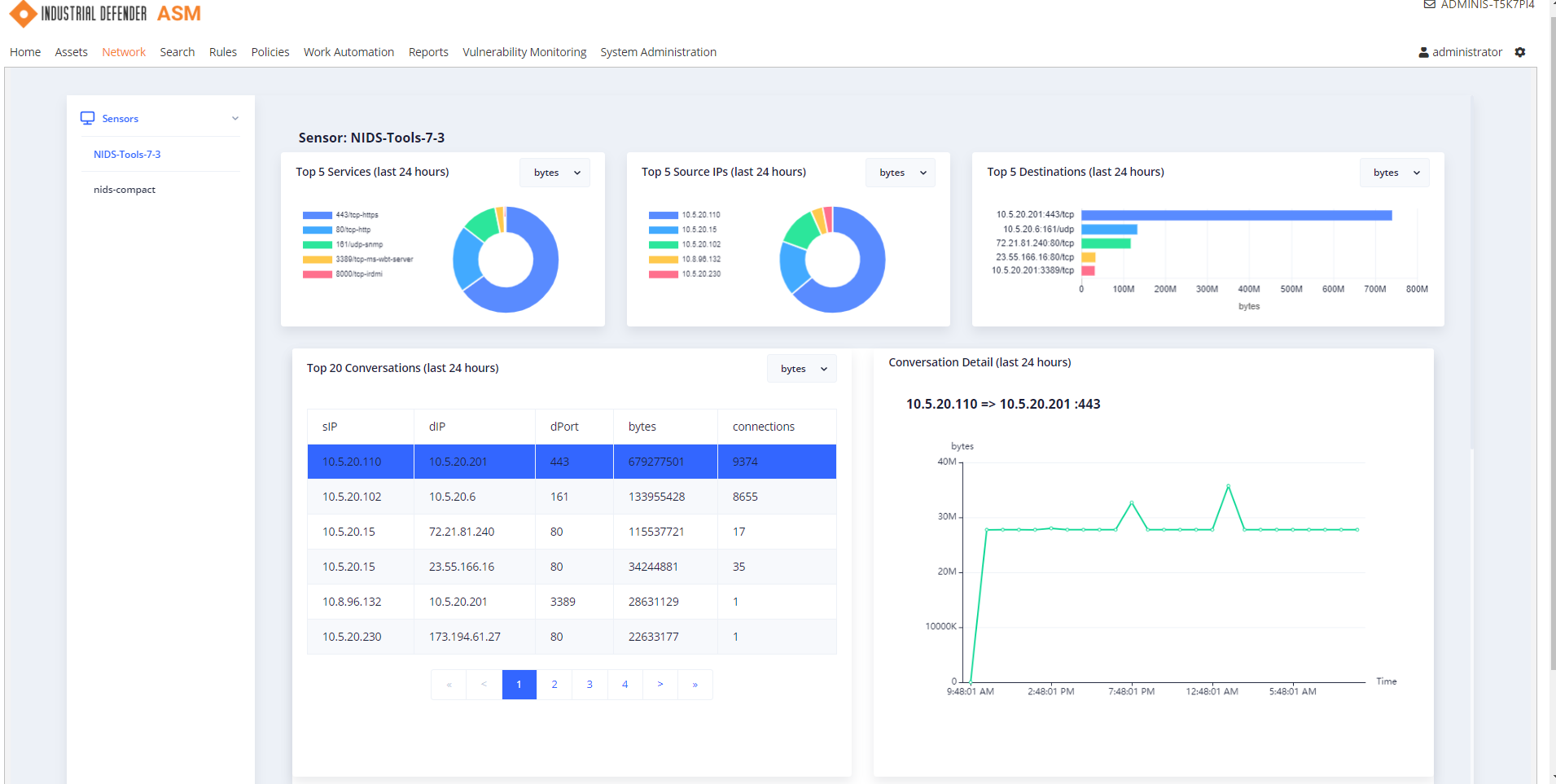Jump to last page of conversations
Screen dimensions: 1556x784
pos(695,685)
